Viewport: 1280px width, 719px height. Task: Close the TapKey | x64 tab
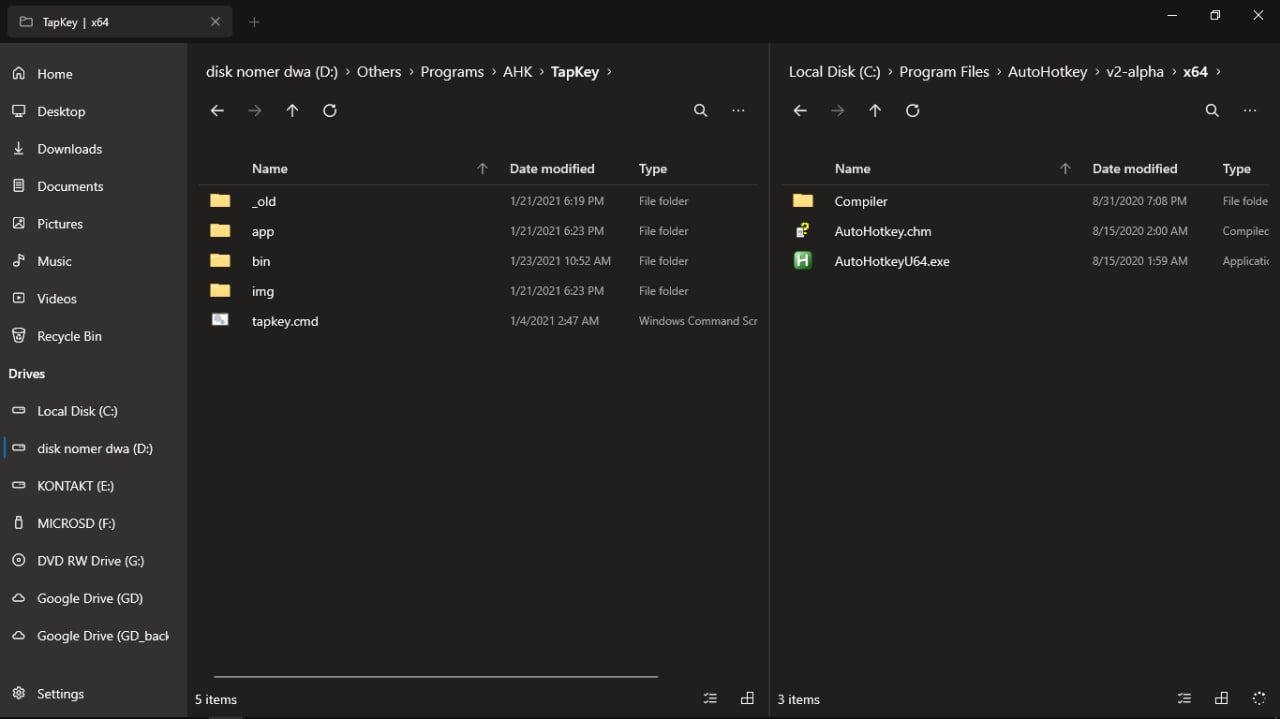tap(215, 21)
